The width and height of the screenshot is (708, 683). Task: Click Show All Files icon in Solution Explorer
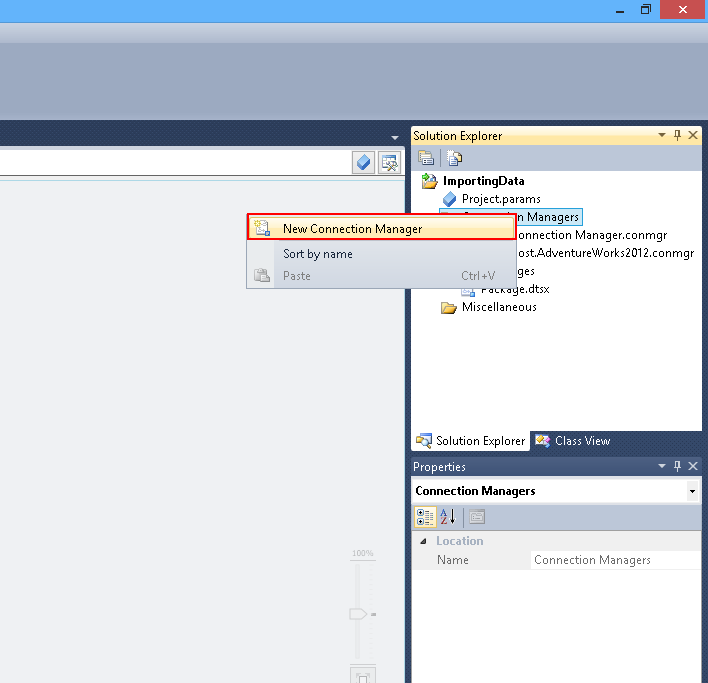[x=454, y=158]
